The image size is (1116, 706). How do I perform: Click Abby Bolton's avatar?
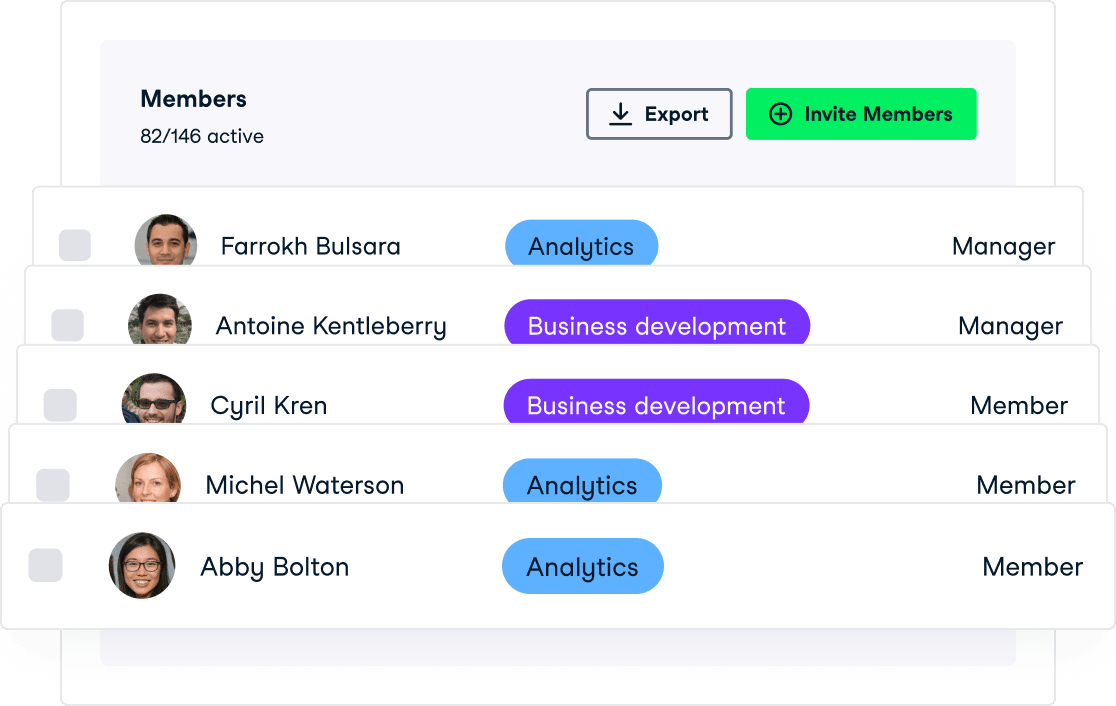click(x=141, y=565)
